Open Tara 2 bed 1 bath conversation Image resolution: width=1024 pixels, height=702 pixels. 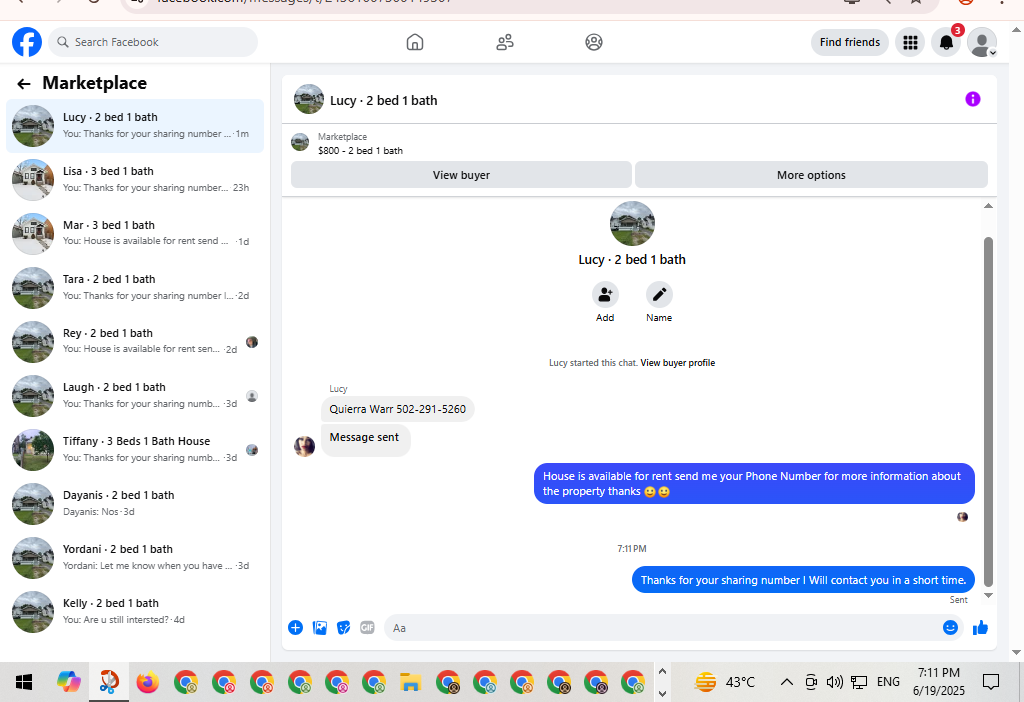(x=135, y=288)
